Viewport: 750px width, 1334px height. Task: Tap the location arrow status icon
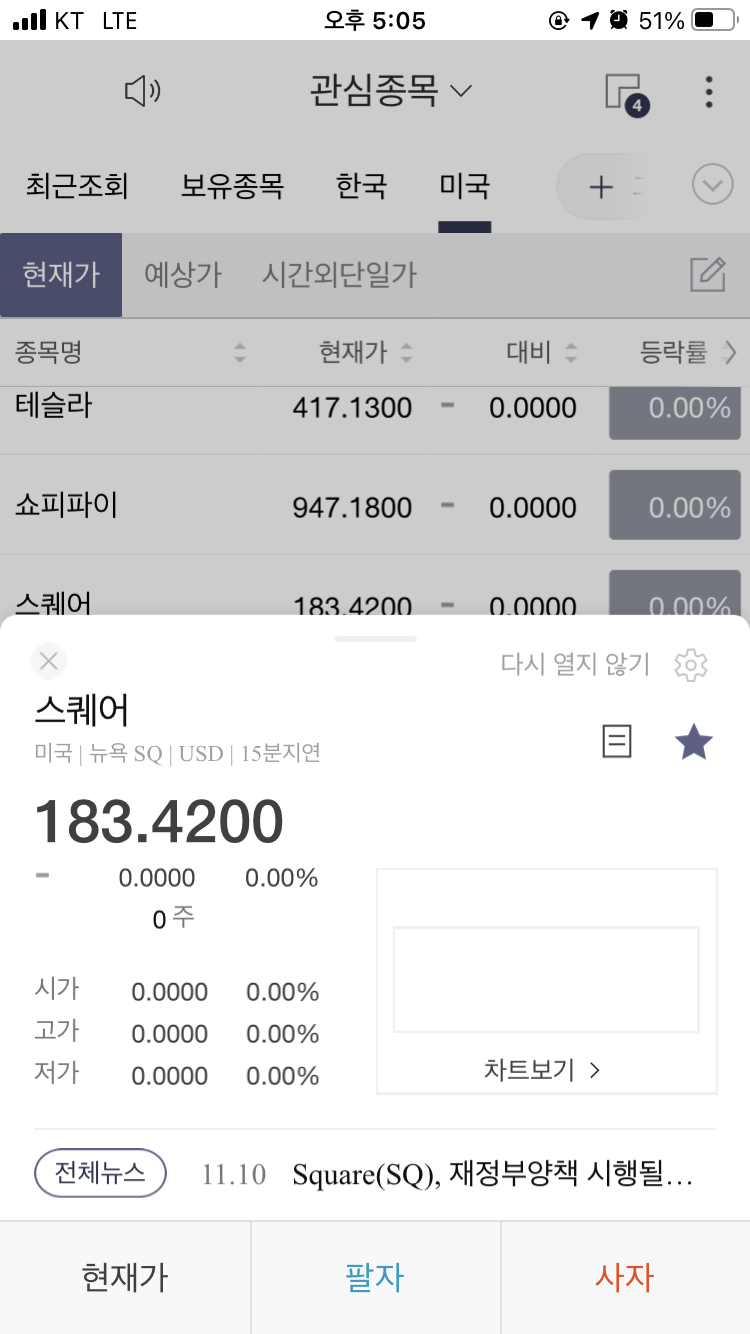coord(590,20)
